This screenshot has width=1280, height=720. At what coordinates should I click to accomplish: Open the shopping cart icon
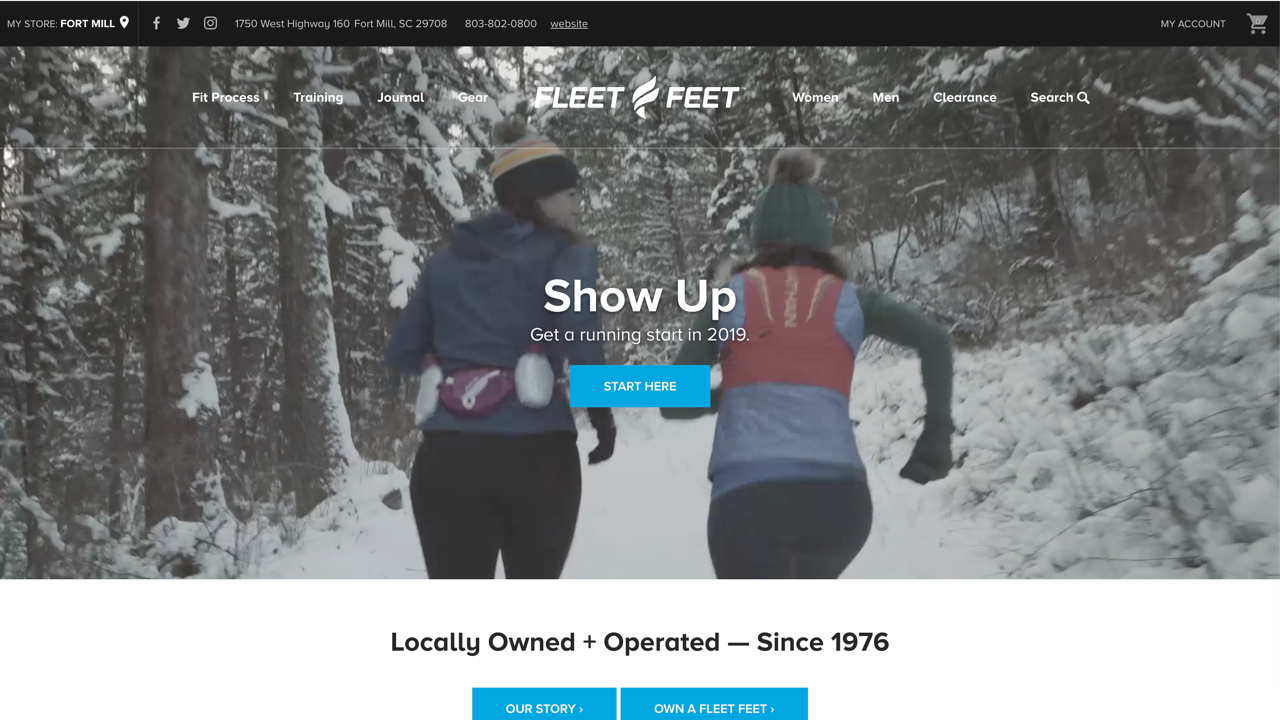[x=1257, y=23]
